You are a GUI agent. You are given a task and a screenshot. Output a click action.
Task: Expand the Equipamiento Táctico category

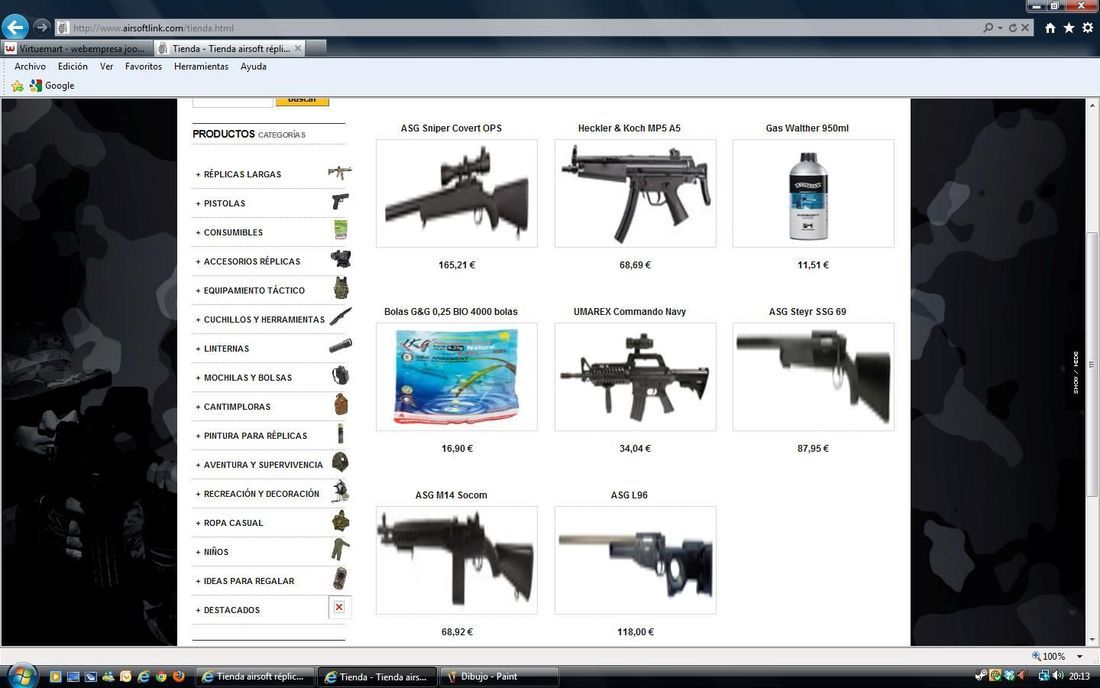coord(250,290)
